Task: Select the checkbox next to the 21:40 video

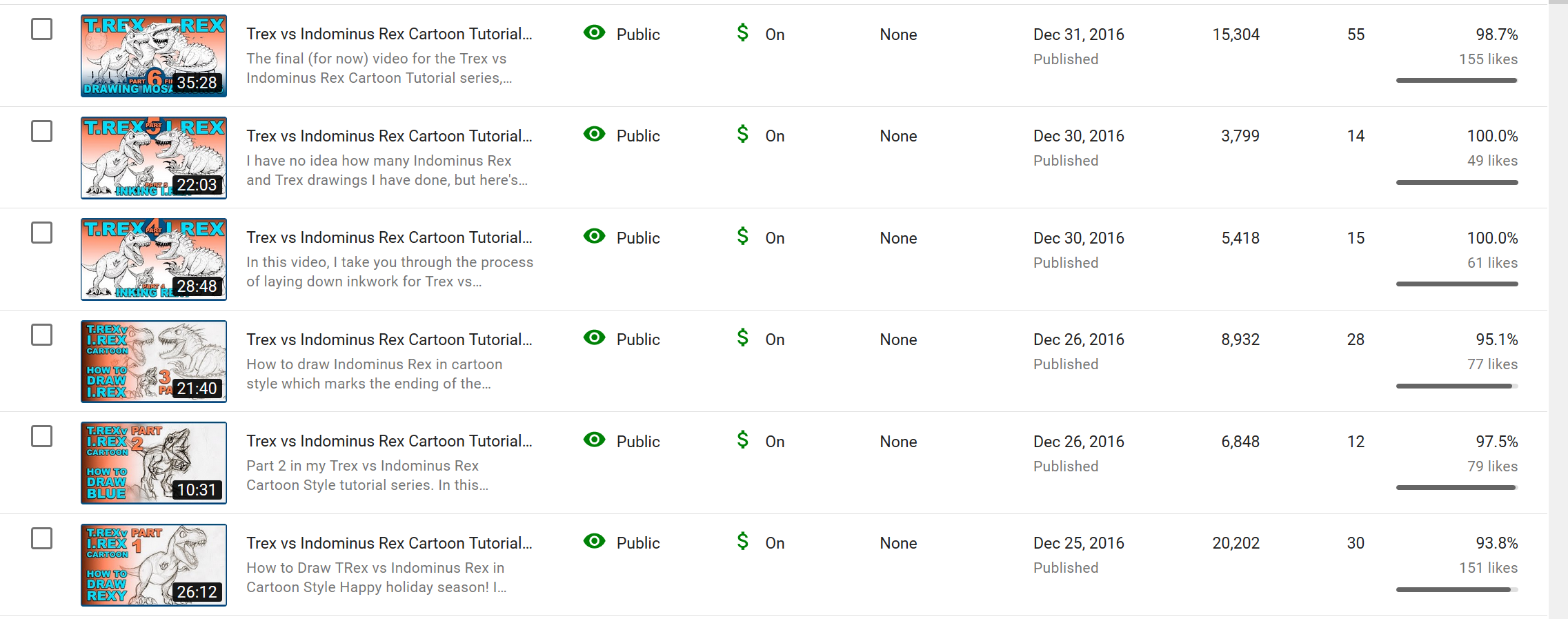Action: (x=42, y=335)
